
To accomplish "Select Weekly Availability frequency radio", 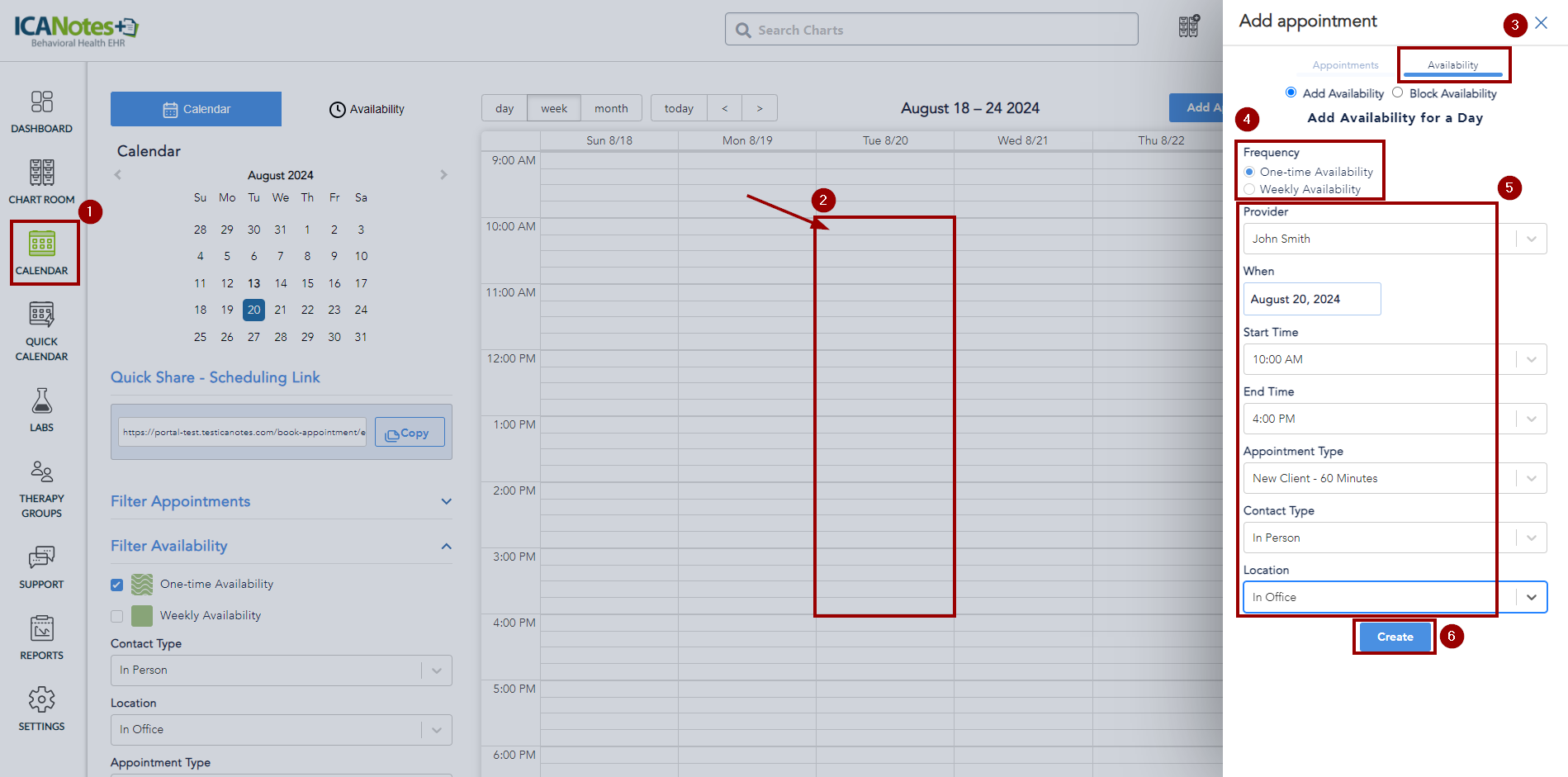I will click(1249, 189).
